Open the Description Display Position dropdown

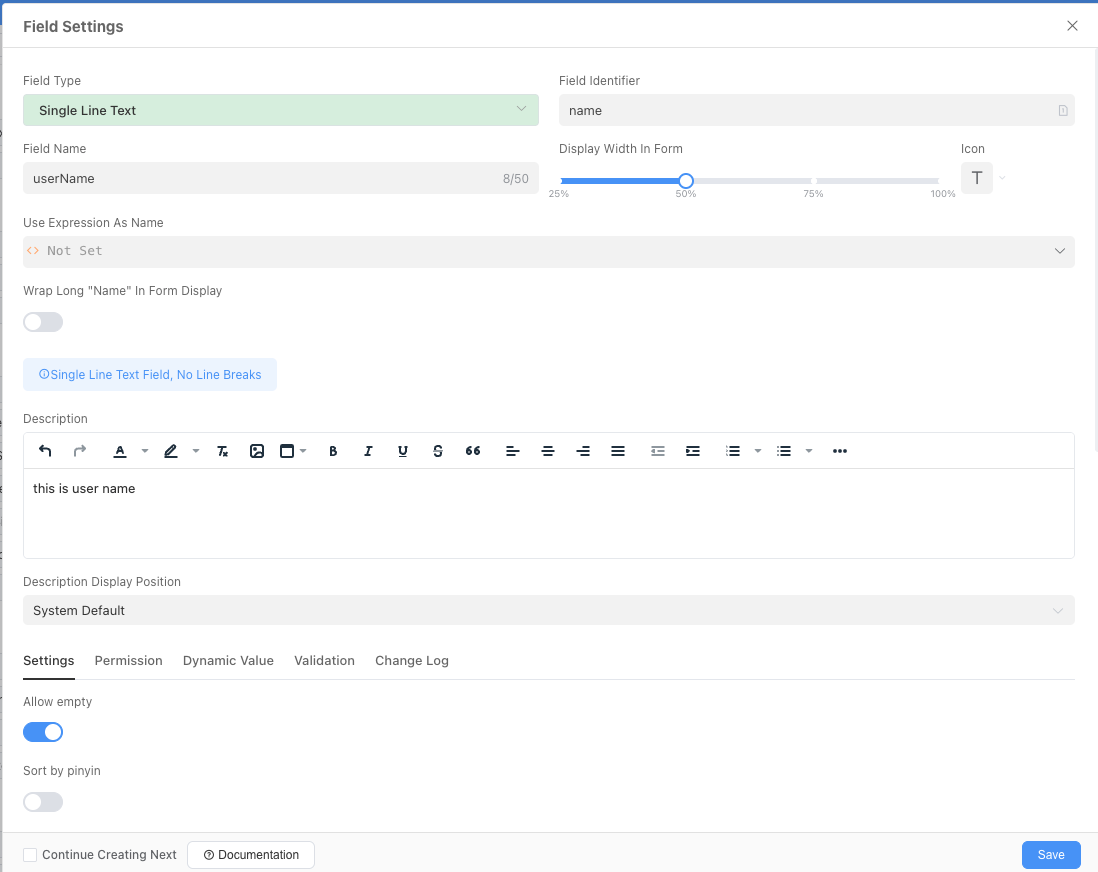point(548,610)
